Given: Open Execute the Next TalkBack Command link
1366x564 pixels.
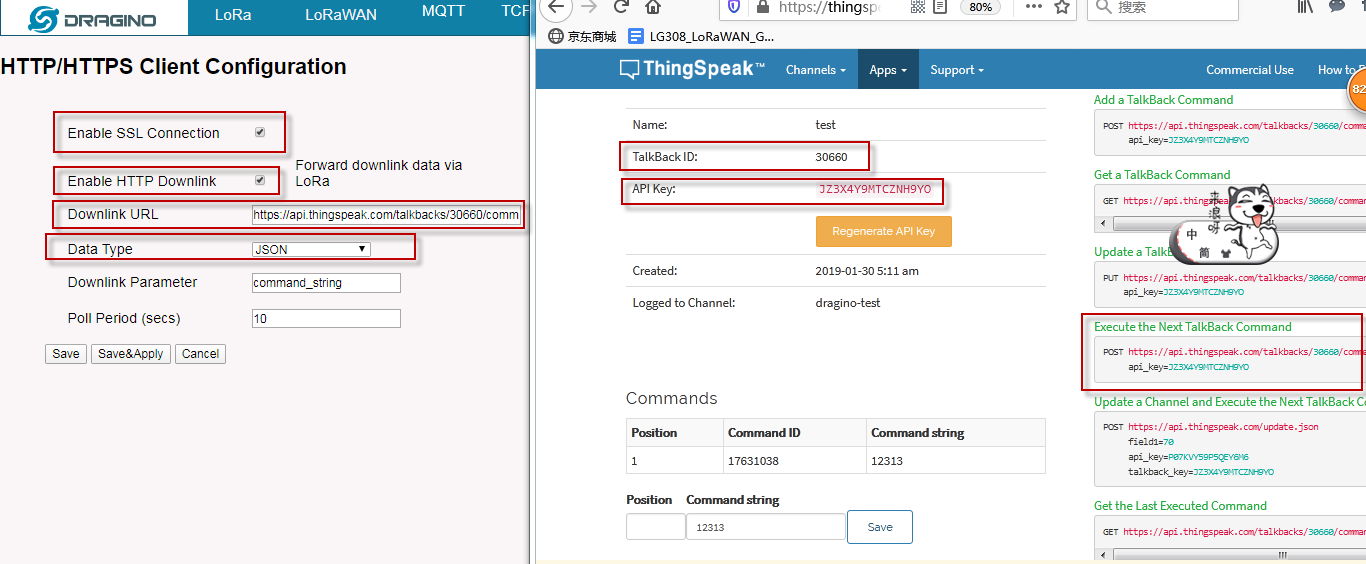Looking at the screenshot, I should (x=1193, y=327).
